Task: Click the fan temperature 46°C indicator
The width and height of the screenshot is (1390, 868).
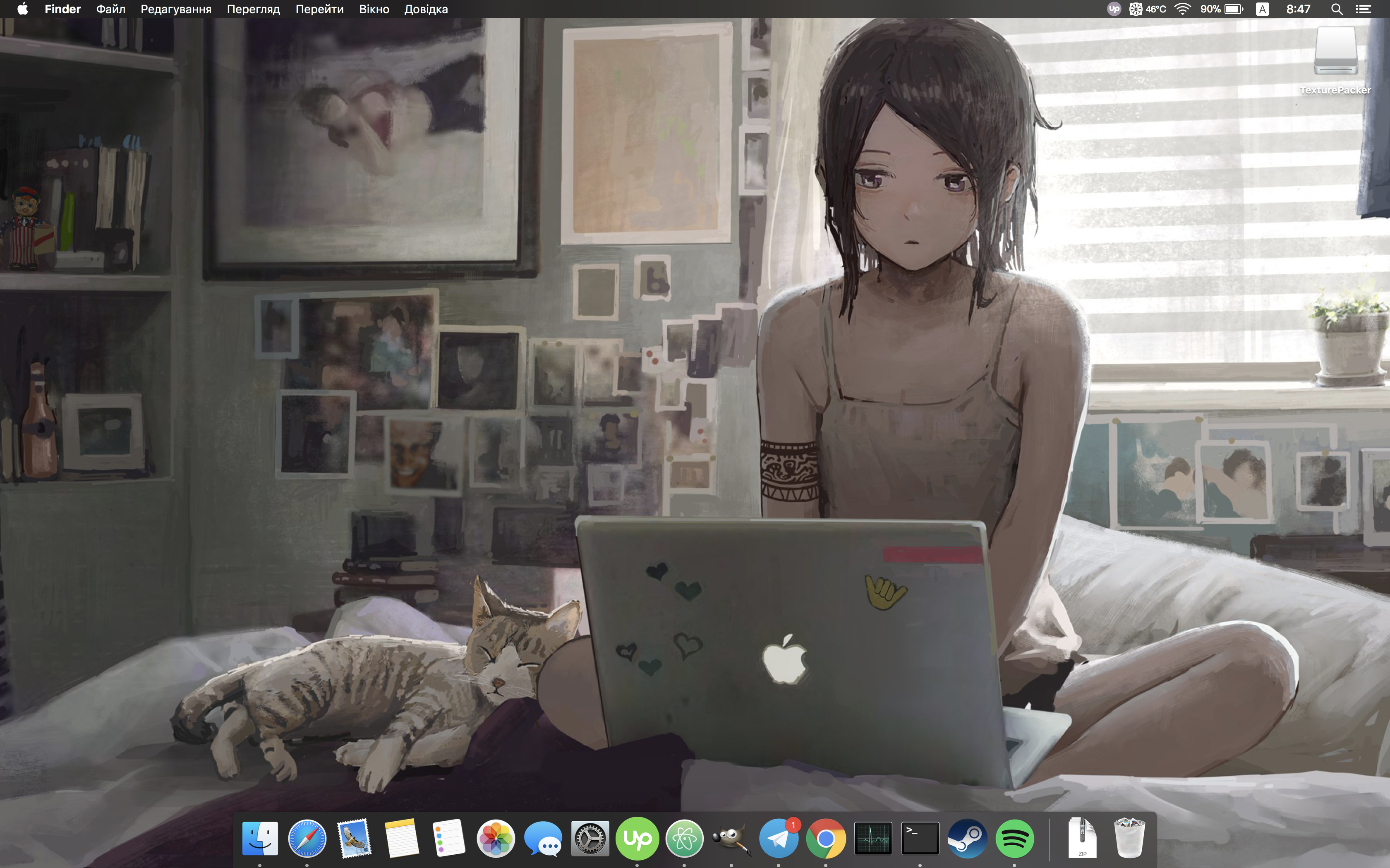Action: click(x=1148, y=9)
